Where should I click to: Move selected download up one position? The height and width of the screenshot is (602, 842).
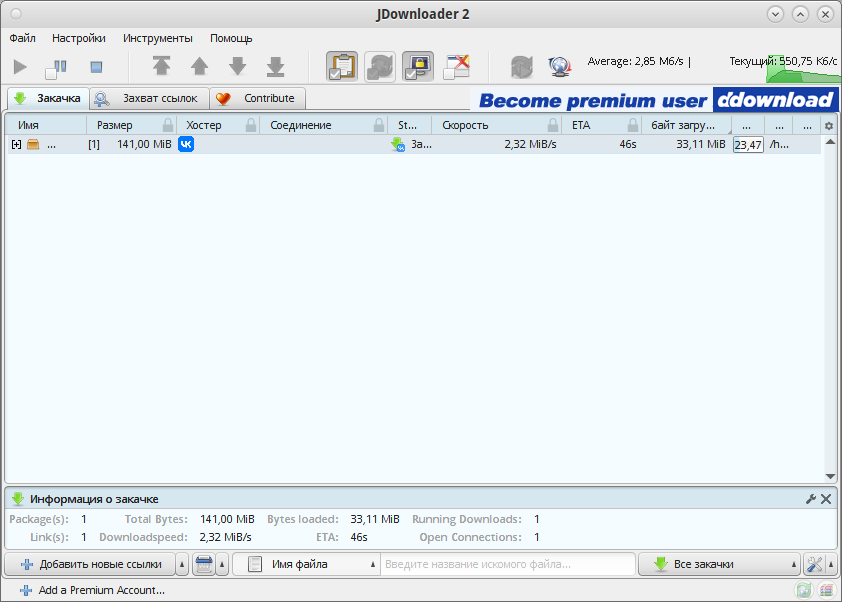(199, 66)
